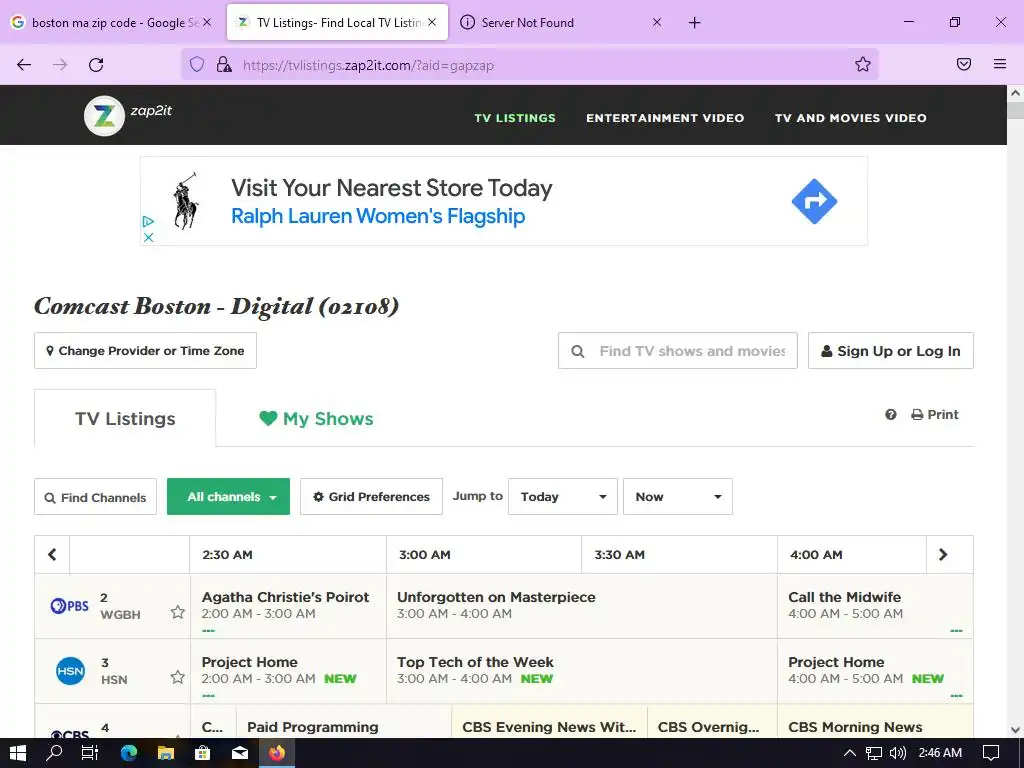Viewport: 1024px width, 768px height.
Task: Open the TV AND MOVIES VIDEO nav item
Action: pos(850,118)
